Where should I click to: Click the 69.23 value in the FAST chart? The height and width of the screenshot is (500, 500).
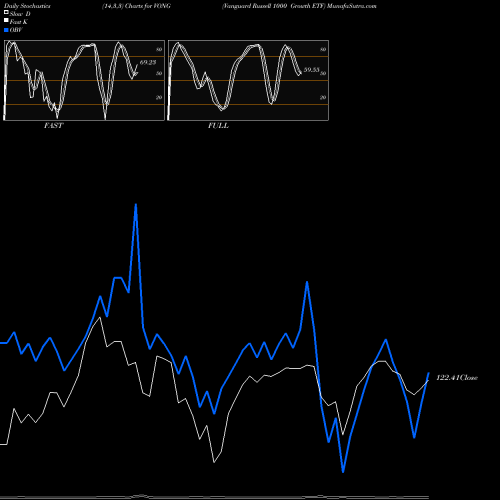[148, 62]
